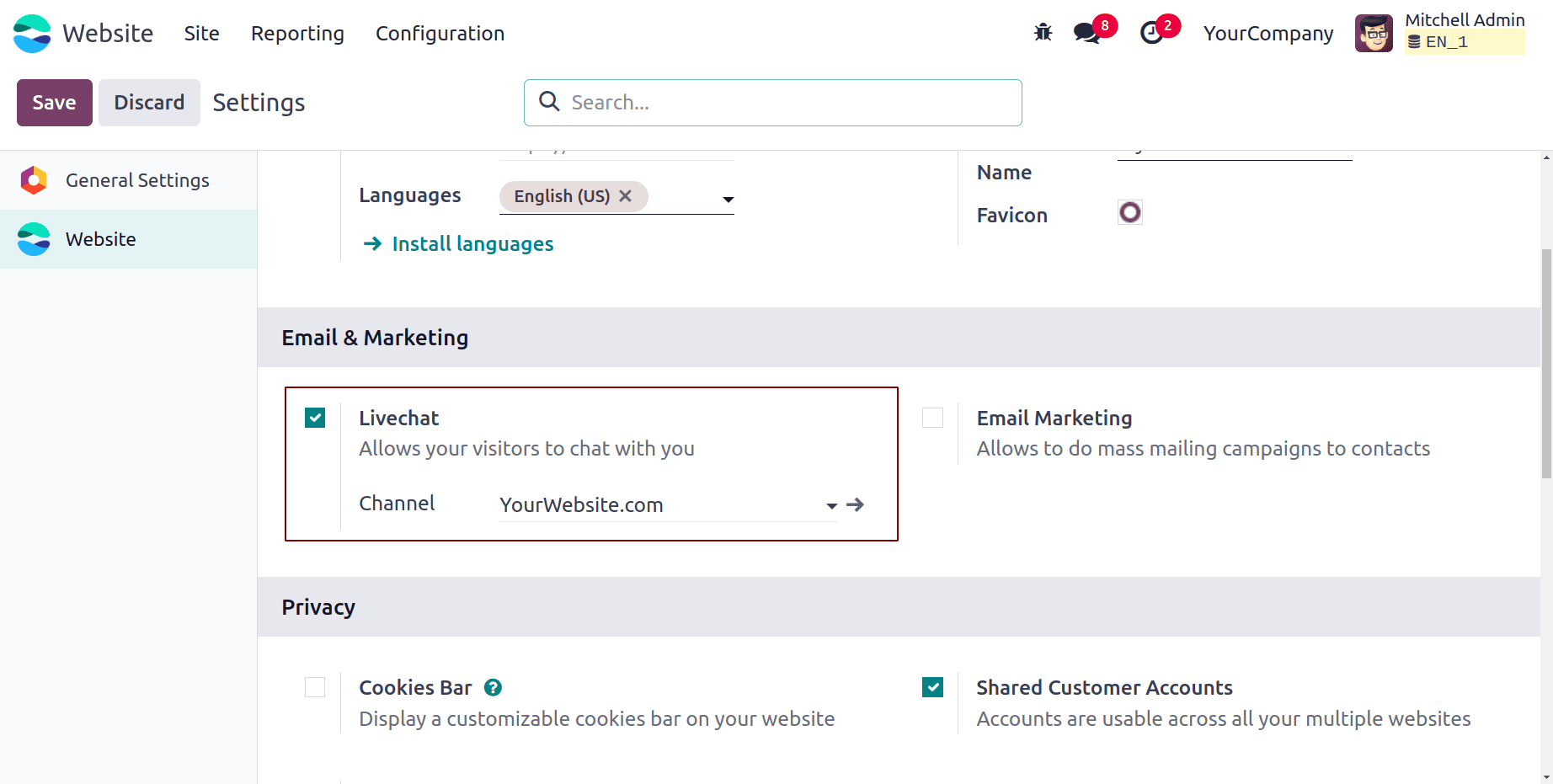
Task: Open messages via the conversations bubble icon
Action: [1085, 32]
